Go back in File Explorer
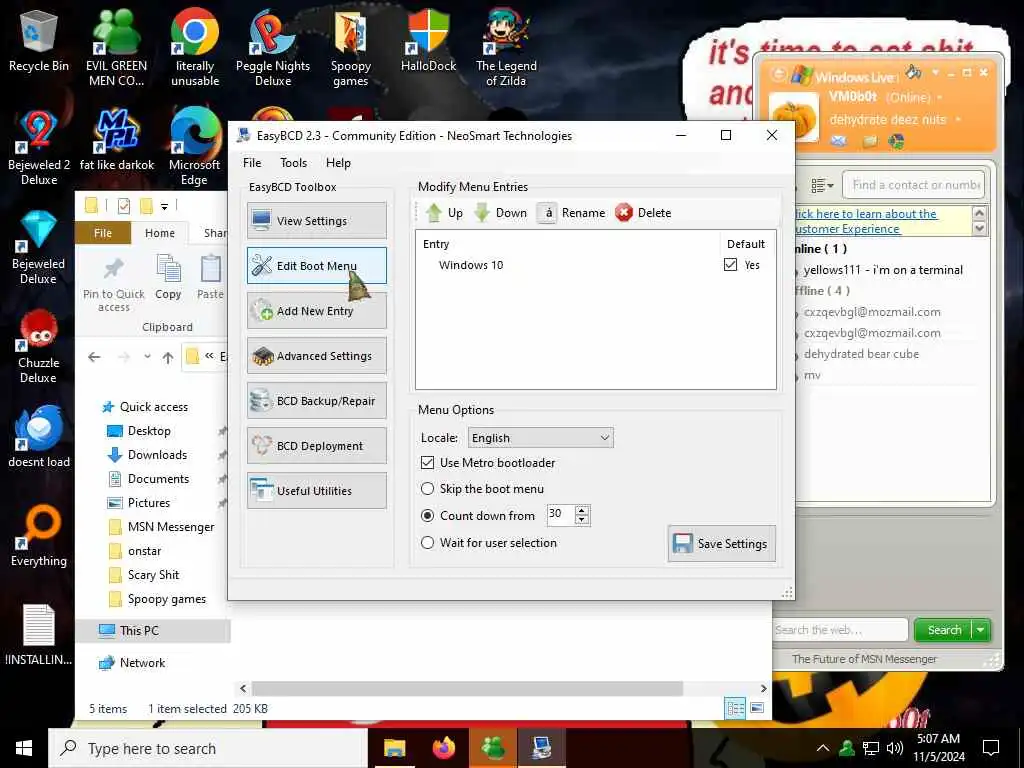Image resolution: width=1024 pixels, height=768 pixels. (94, 357)
